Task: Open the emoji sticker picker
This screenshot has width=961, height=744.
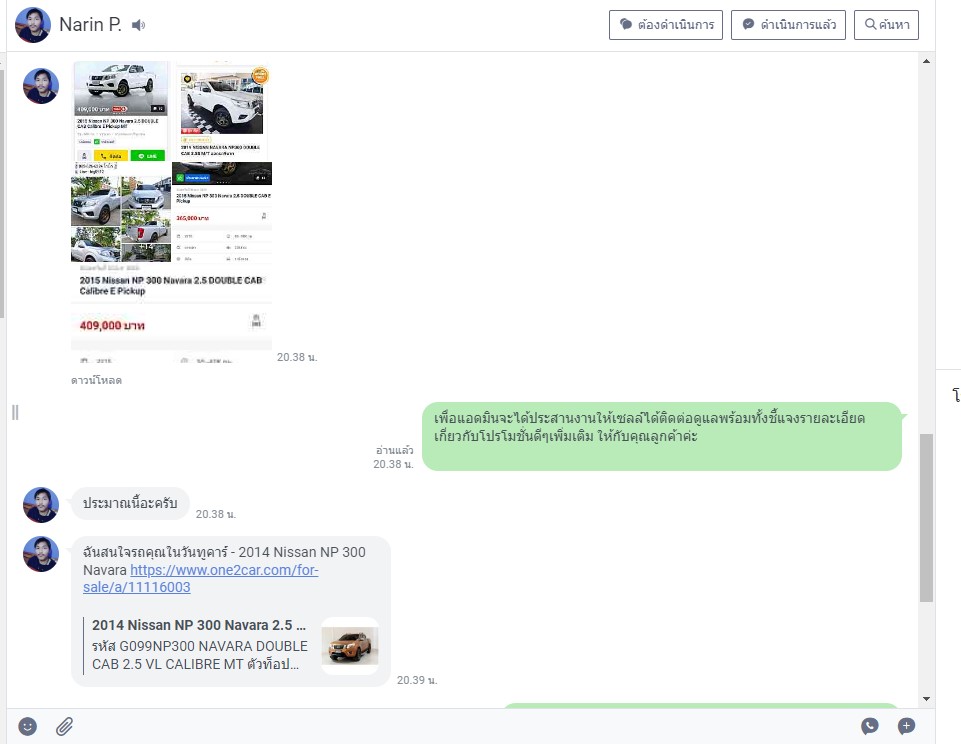Action: [x=28, y=727]
